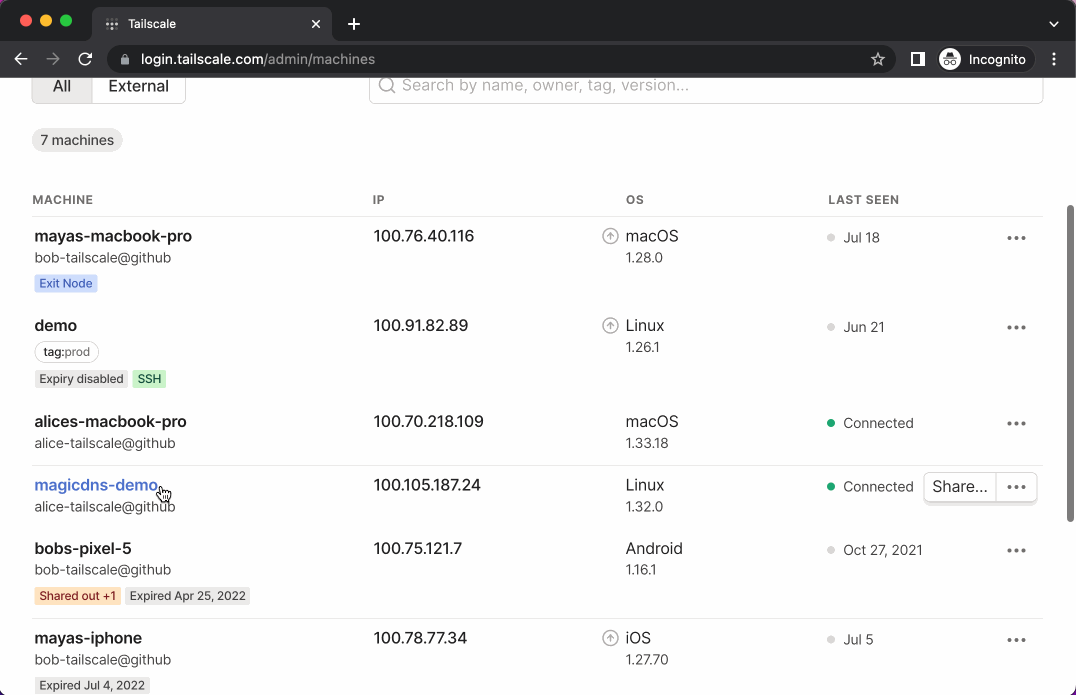Viewport: 1076px width, 695px height.
Task: Open a new browser tab
Action: tap(354, 24)
